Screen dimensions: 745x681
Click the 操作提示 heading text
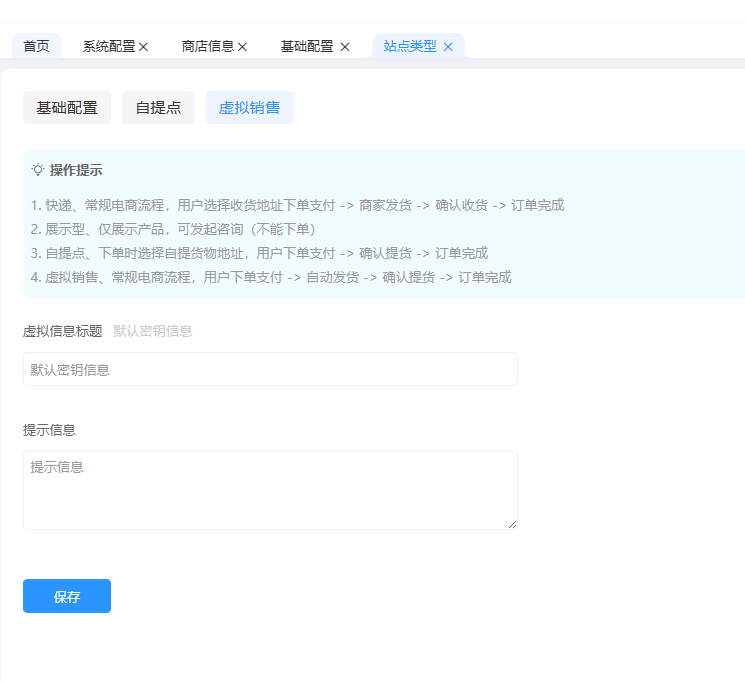pyautogui.click(x=76, y=170)
